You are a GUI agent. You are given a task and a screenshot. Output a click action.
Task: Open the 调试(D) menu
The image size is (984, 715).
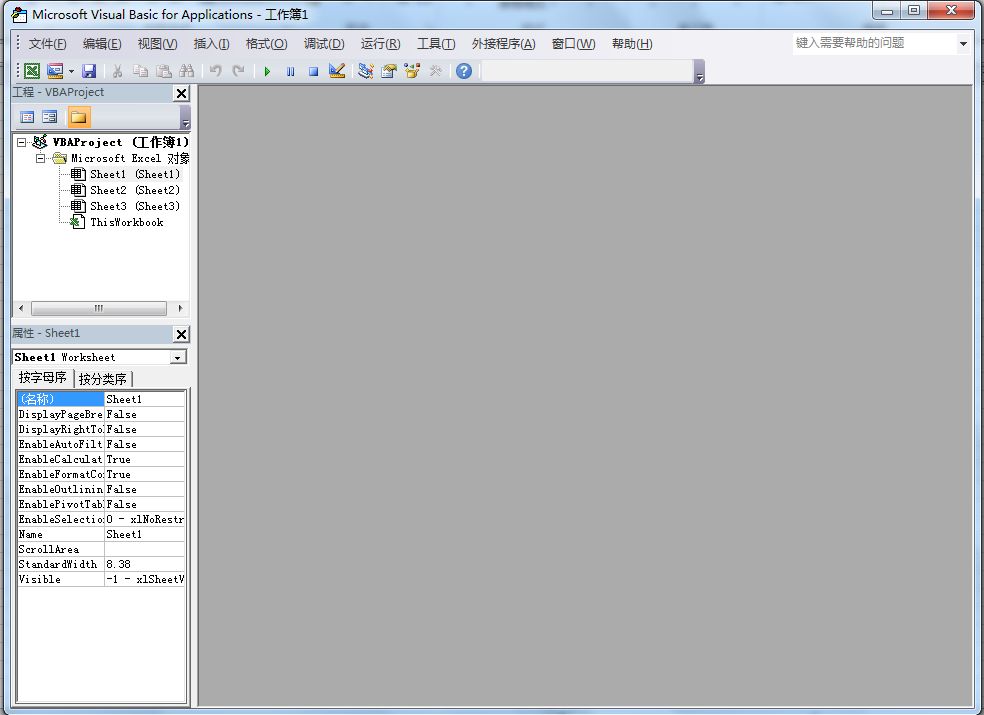pyautogui.click(x=324, y=44)
